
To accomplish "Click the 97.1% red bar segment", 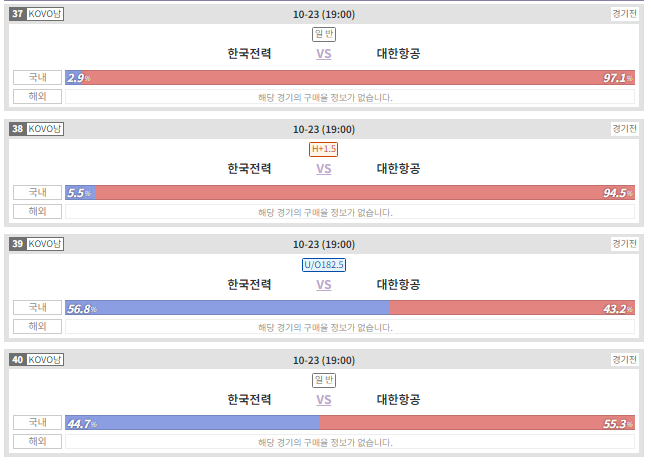I will pyautogui.click(x=358, y=78).
